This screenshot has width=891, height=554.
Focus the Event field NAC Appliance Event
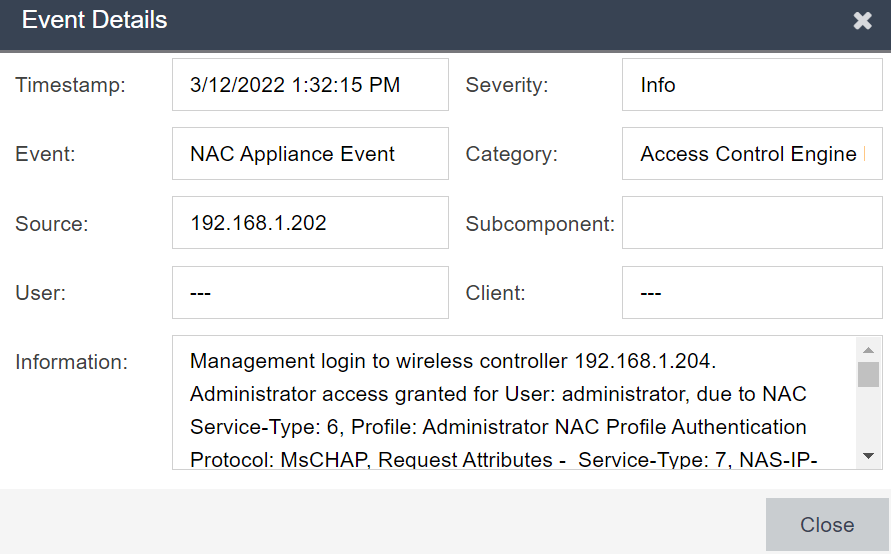310,153
